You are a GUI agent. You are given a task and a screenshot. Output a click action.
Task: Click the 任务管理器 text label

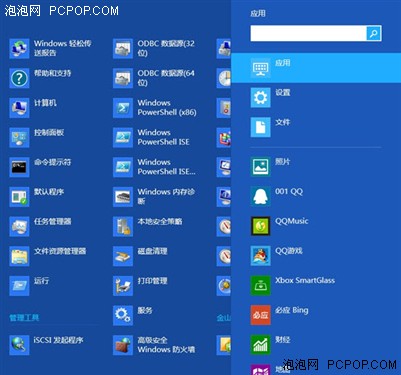pos(53,221)
